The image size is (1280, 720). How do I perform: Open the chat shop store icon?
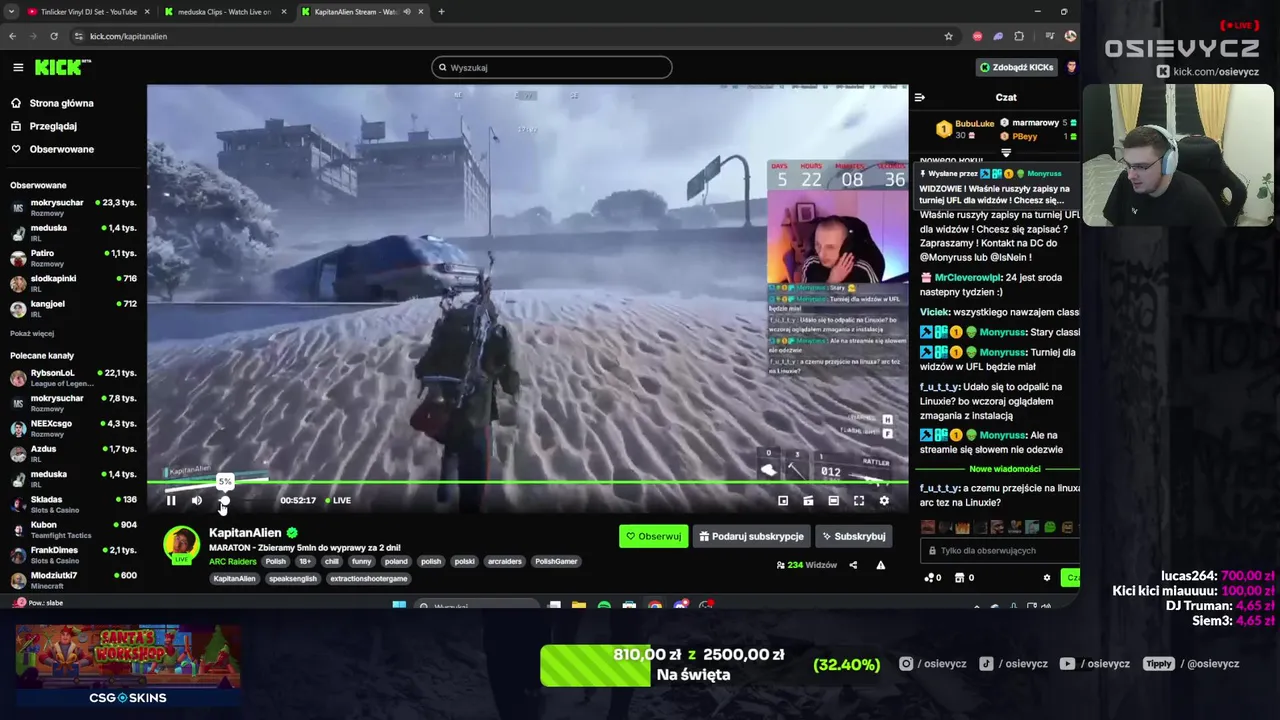point(959,577)
